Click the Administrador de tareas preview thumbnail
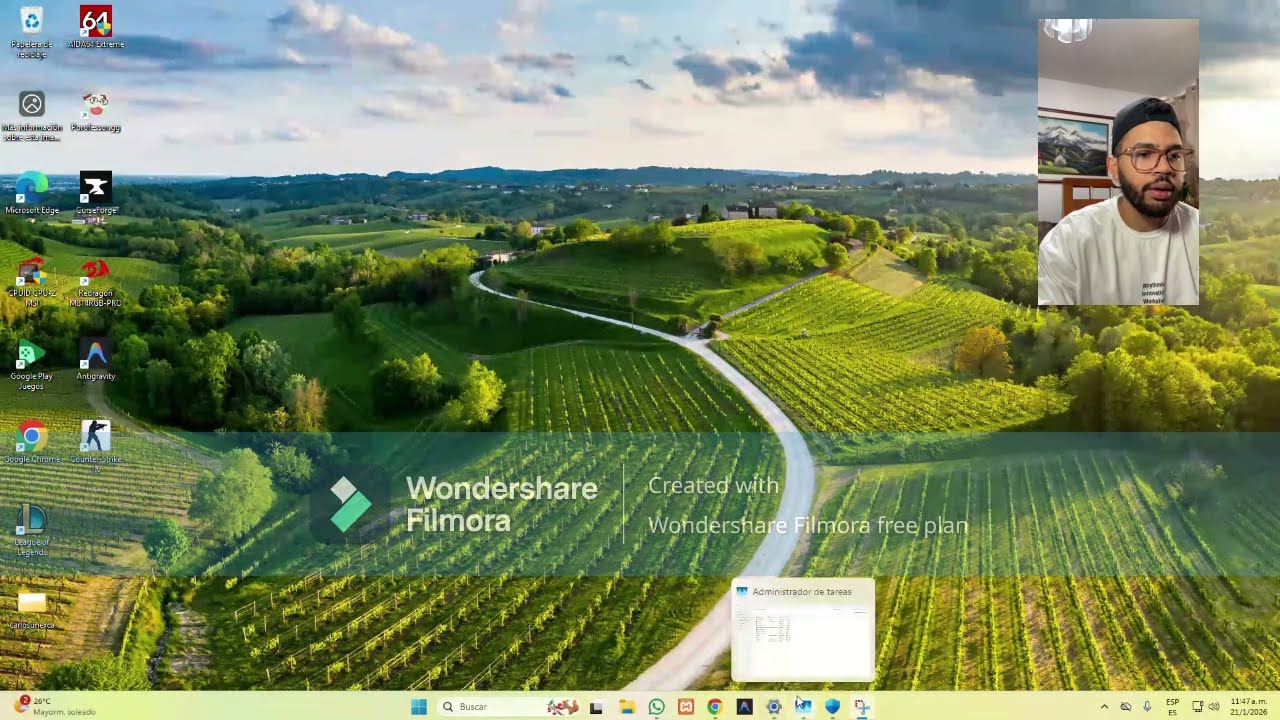Screen dimensions: 1280x720 [x=803, y=630]
